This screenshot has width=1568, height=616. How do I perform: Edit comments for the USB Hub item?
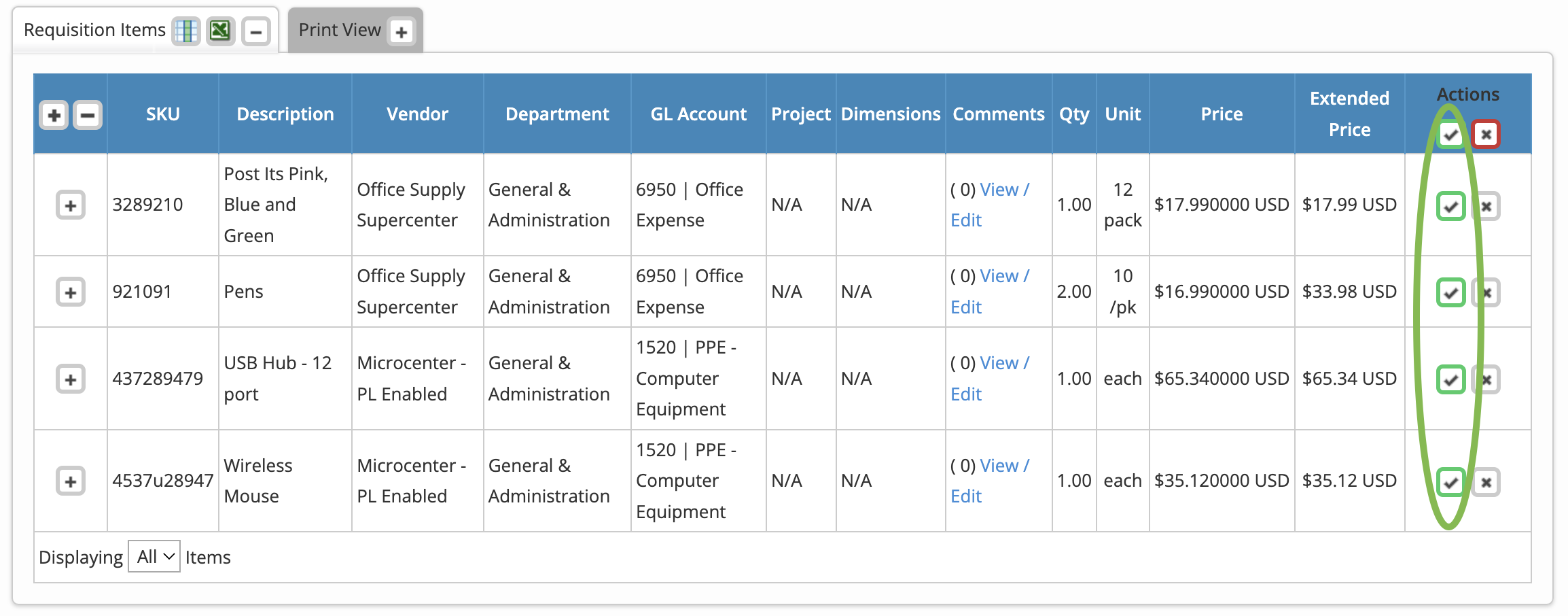pos(965,394)
